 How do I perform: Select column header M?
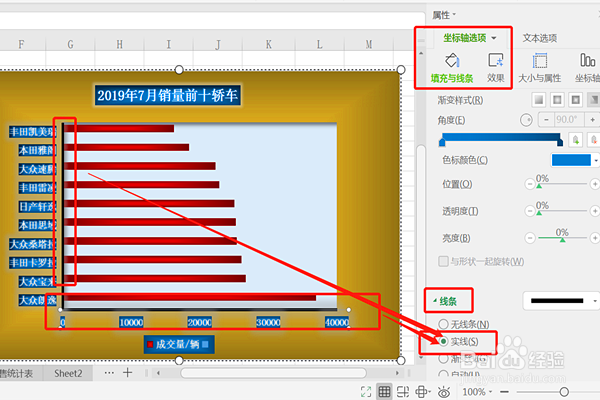[368, 45]
